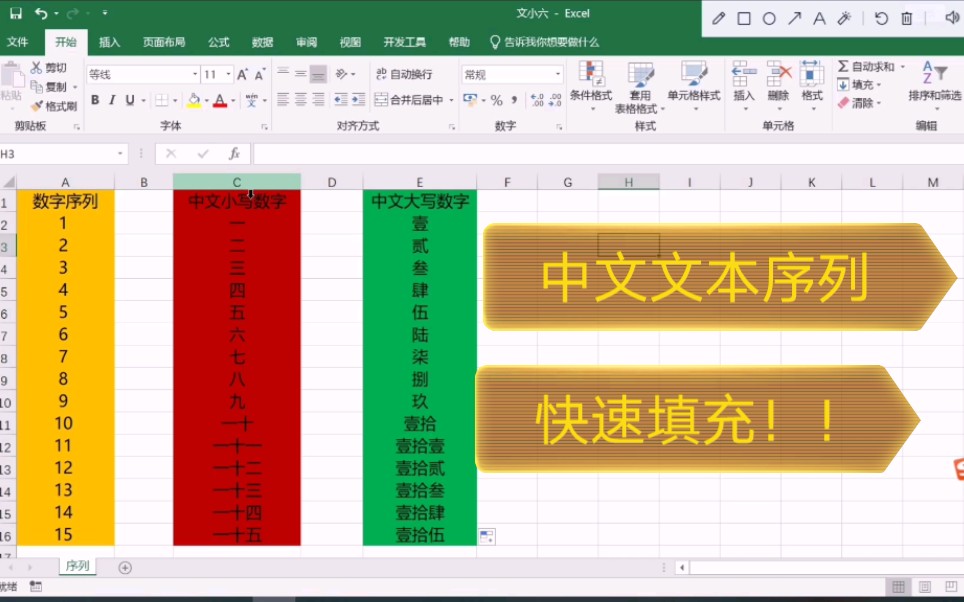The height and width of the screenshot is (602, 964).
Task: Toggle bold formatting
Action: coord(95,100)
